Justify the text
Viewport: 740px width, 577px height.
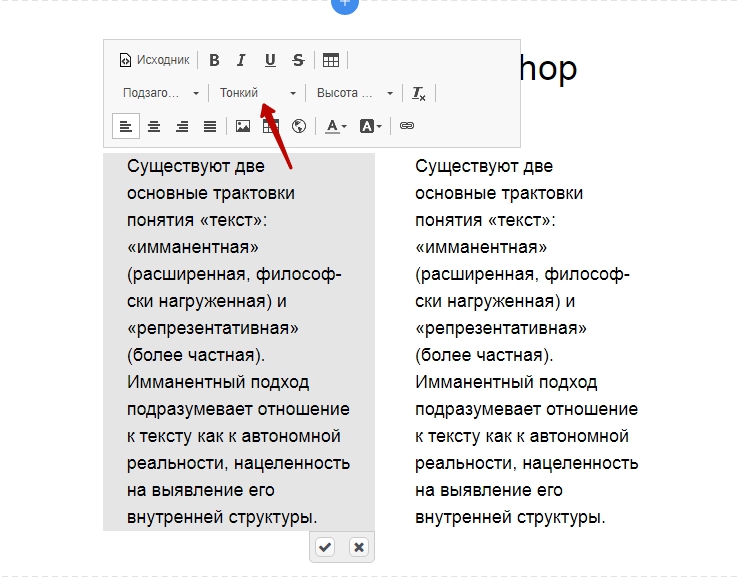[x=210, y=126]
